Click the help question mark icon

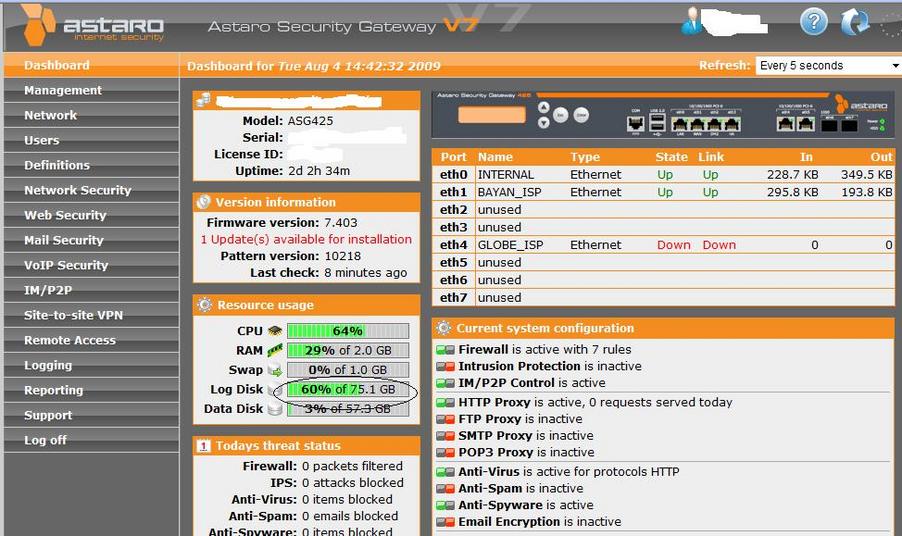coord(813,22)
